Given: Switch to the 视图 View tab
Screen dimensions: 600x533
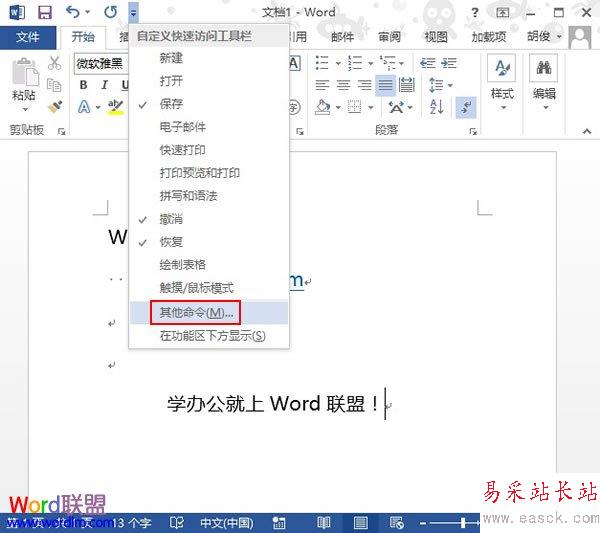Looking at the screenshot, I should [x=436, y=37].
